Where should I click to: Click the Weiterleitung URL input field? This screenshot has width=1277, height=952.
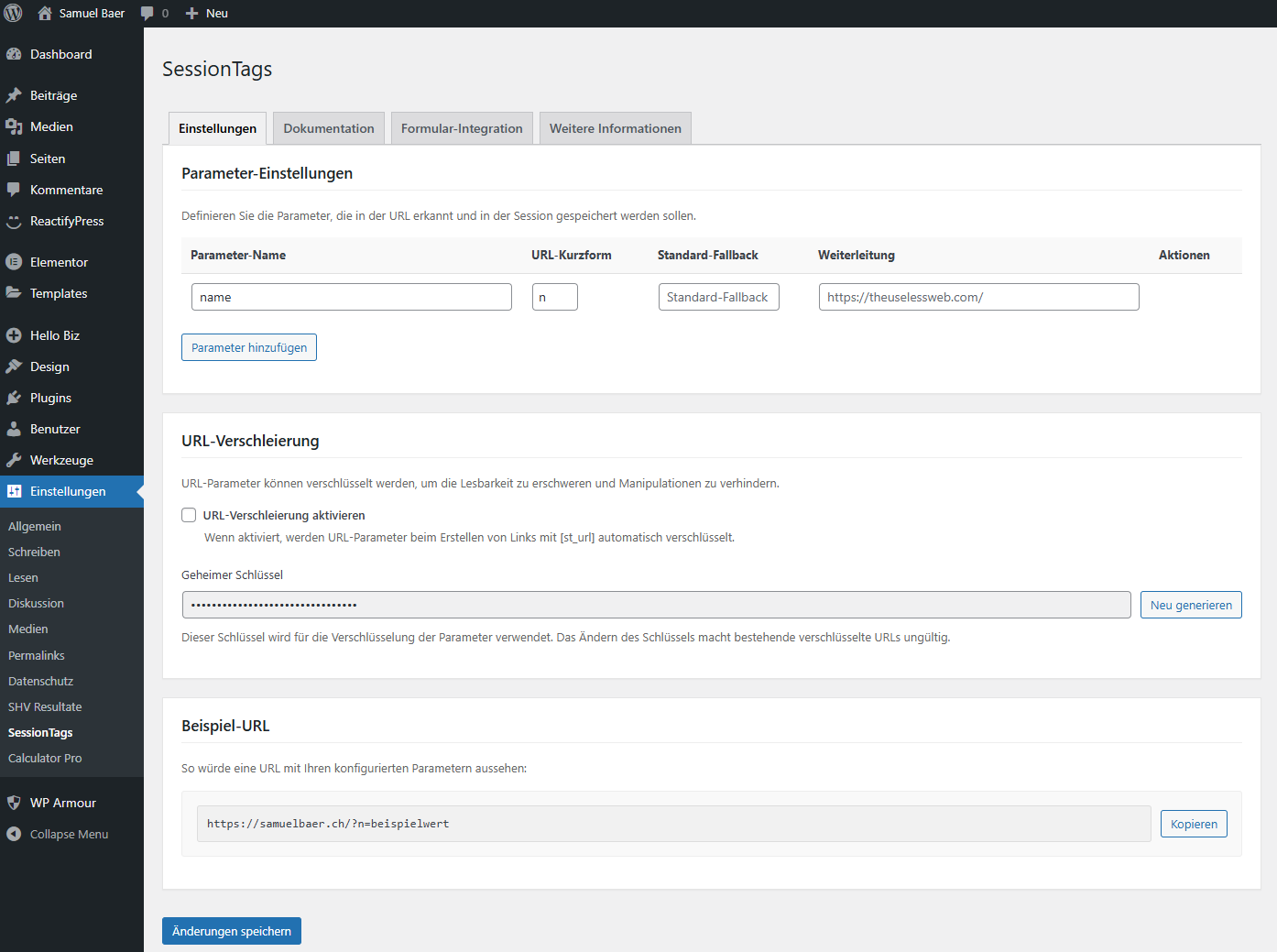point(979,297)
